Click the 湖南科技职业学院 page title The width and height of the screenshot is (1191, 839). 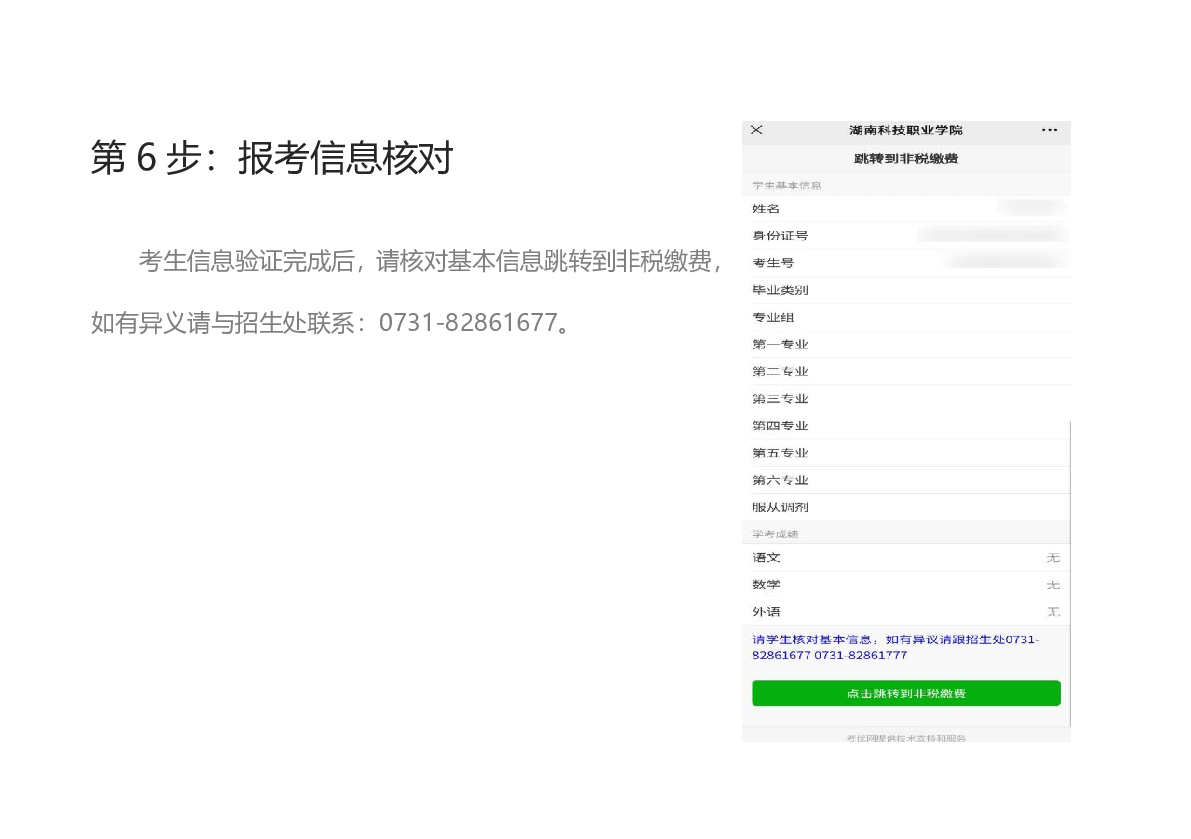pyautogui.click(x=905, y=131)
